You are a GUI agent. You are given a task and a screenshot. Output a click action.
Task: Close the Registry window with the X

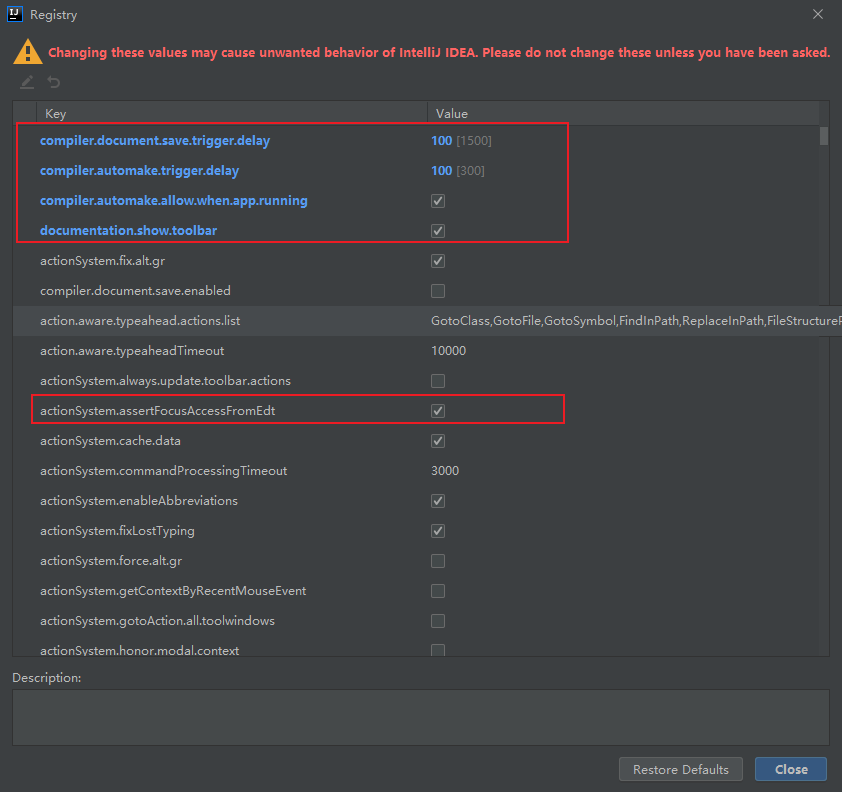pyautogui.click(x=818, y=14)
